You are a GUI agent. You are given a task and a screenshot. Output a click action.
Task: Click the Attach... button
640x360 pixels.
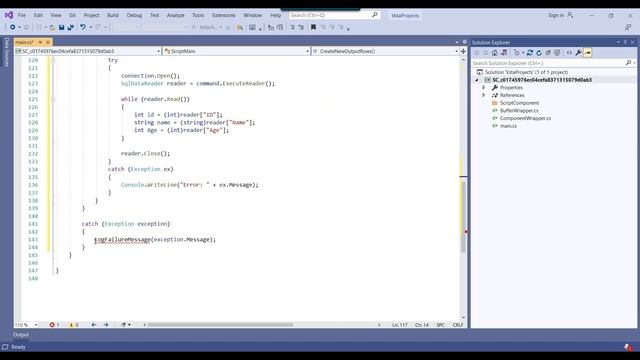208,27
